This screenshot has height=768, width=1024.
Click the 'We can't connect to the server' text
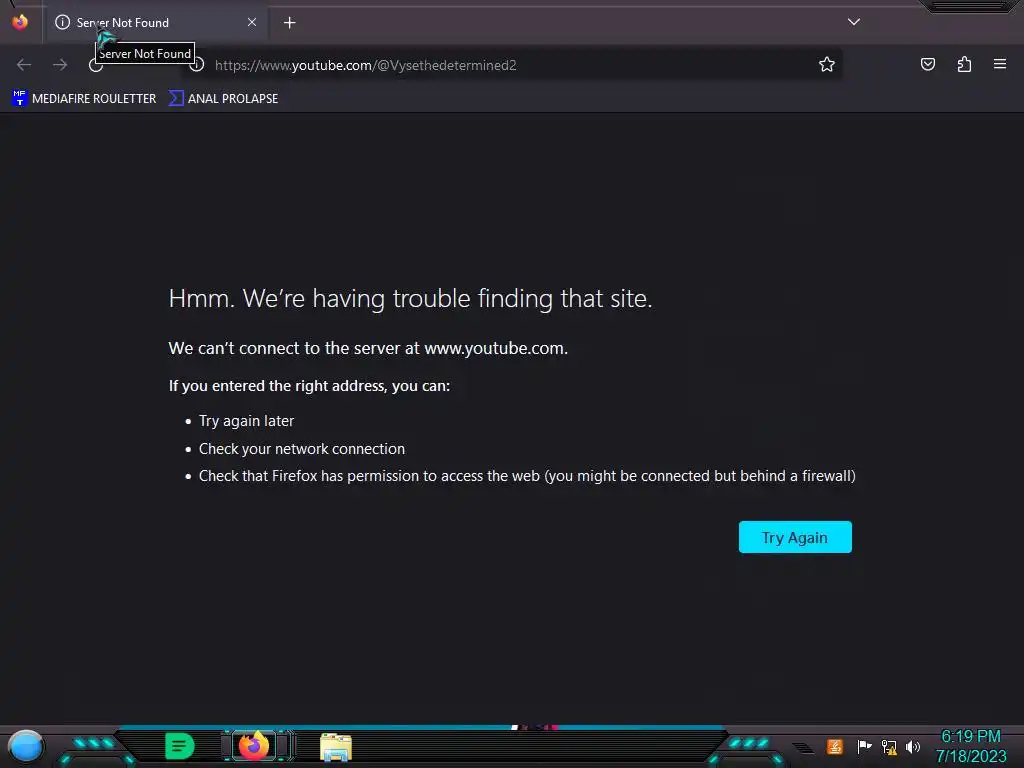[x=368, y=348]
